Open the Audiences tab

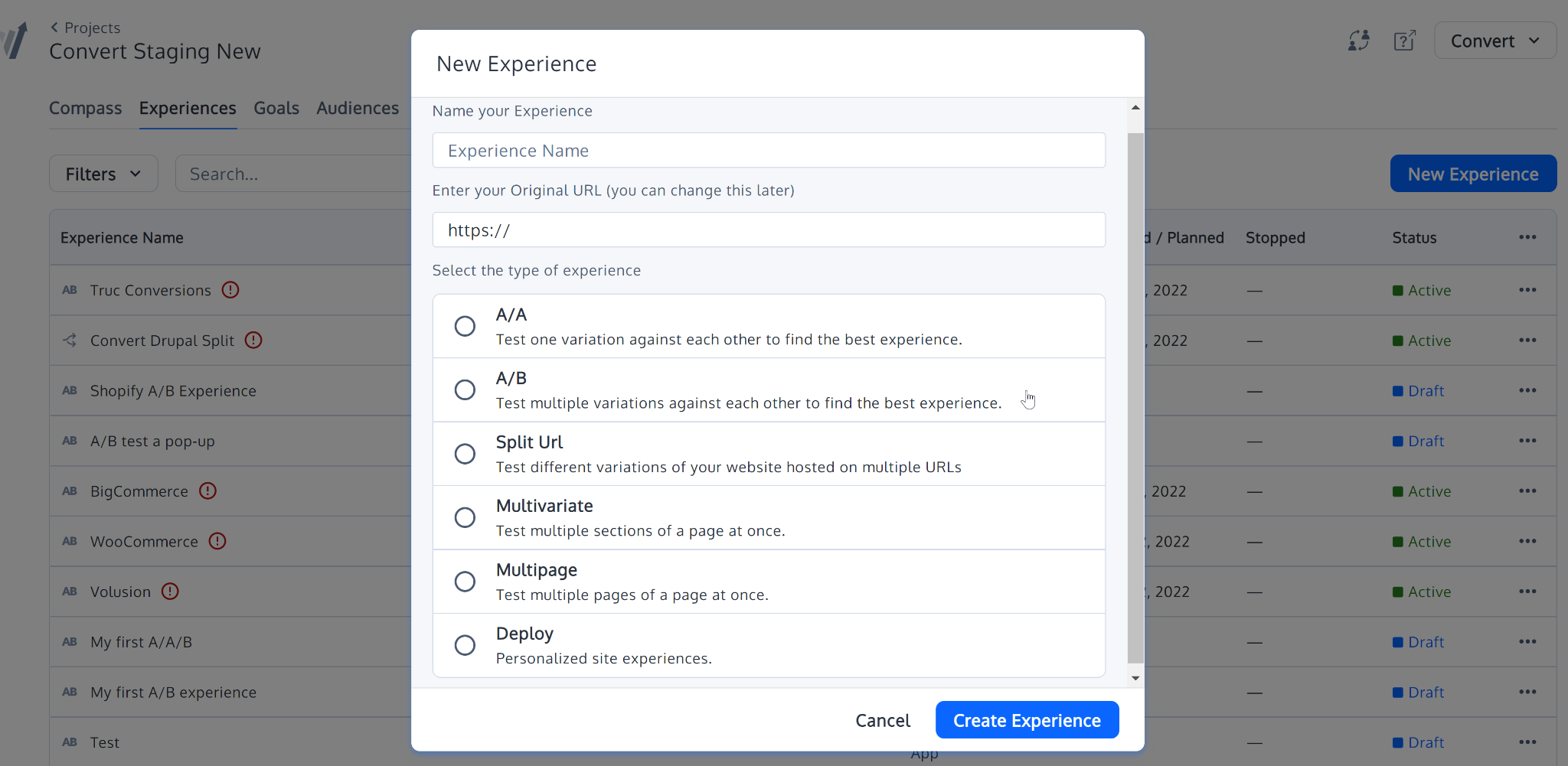358,108
